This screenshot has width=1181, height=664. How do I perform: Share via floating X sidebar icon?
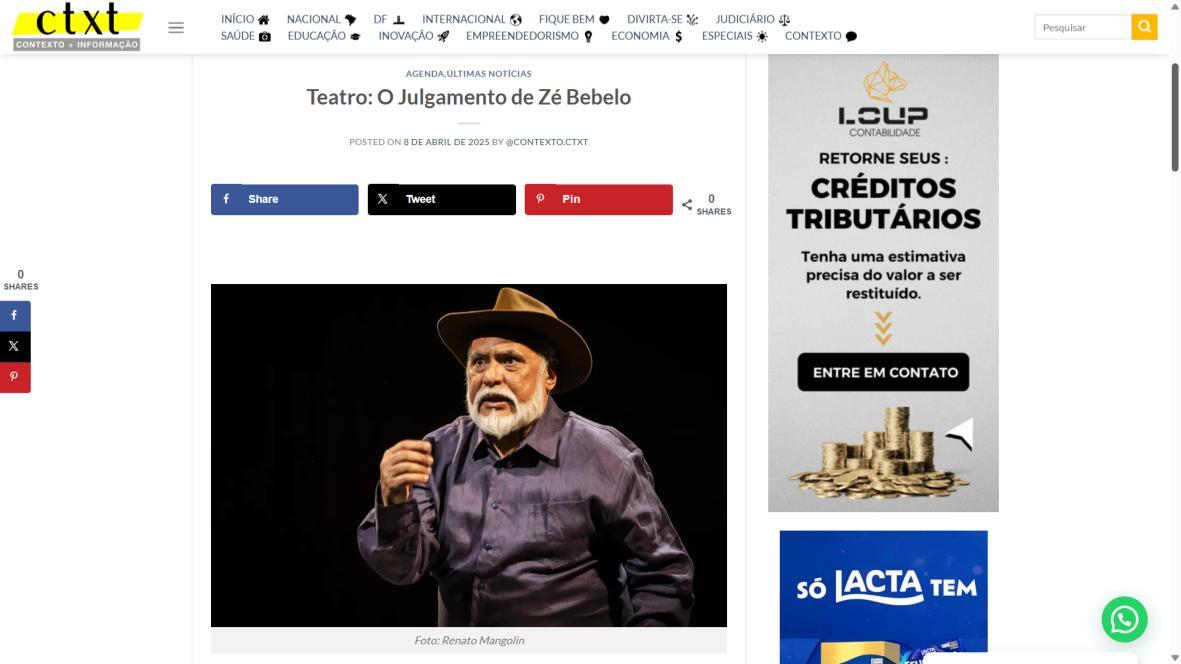[15, 346]
